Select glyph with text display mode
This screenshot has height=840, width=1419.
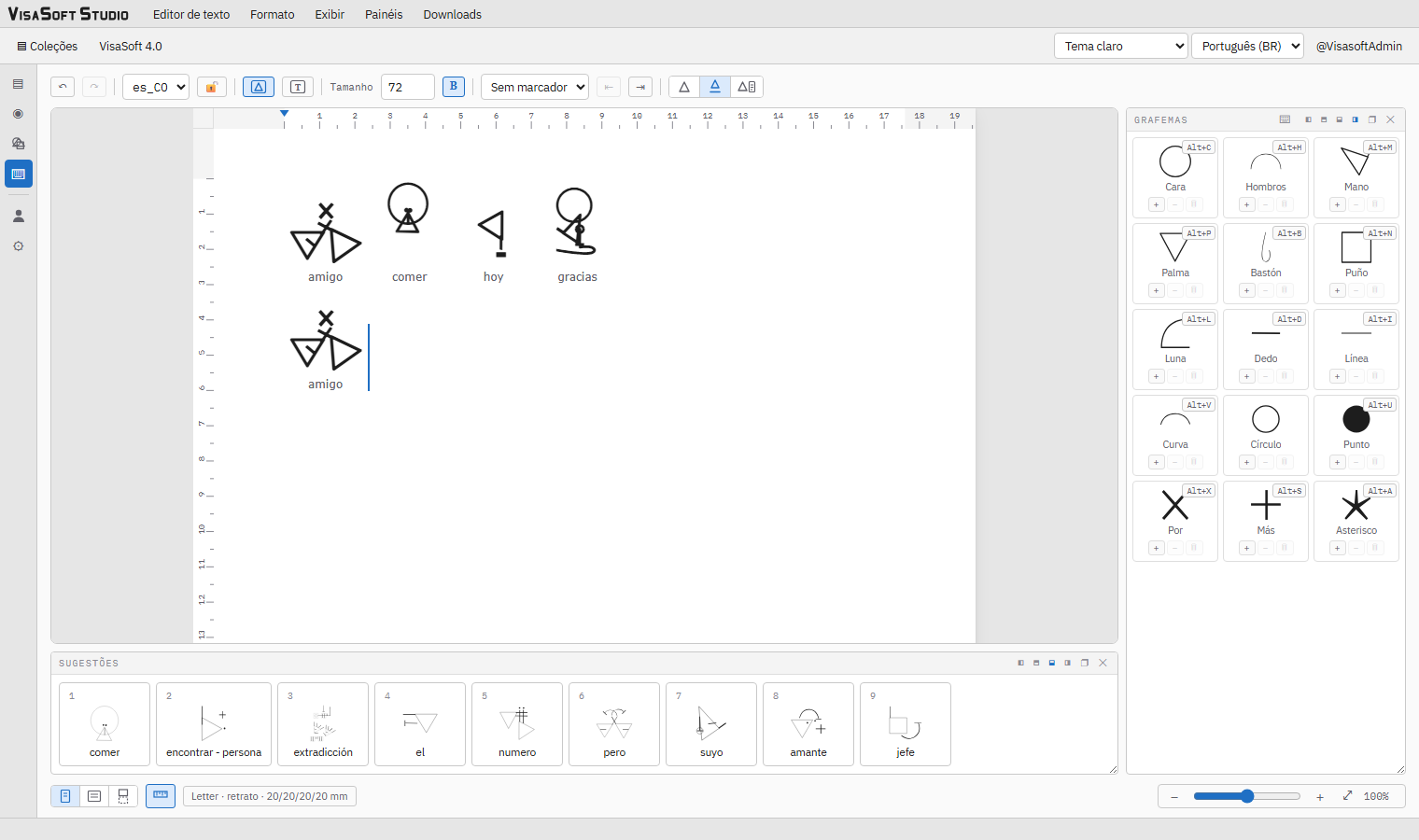tap(747, 87)
